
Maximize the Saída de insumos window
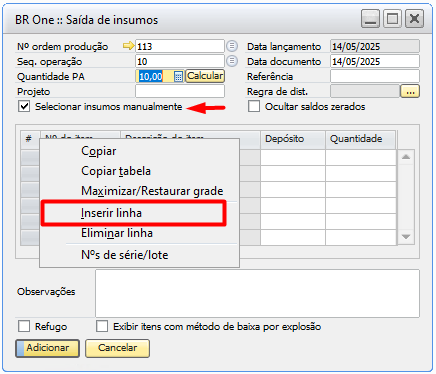392,18
